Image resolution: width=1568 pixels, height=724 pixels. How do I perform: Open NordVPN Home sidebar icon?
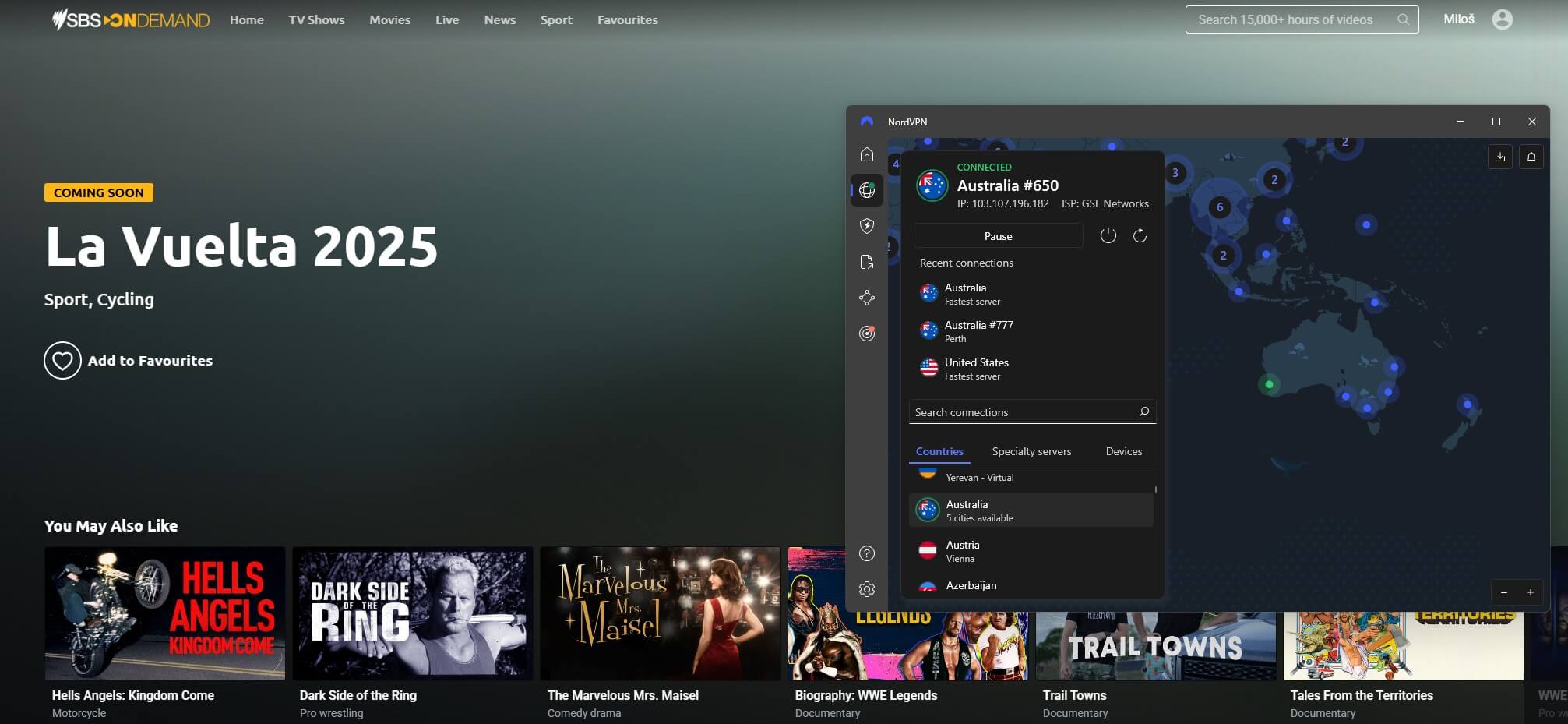[x=867, y=154]
